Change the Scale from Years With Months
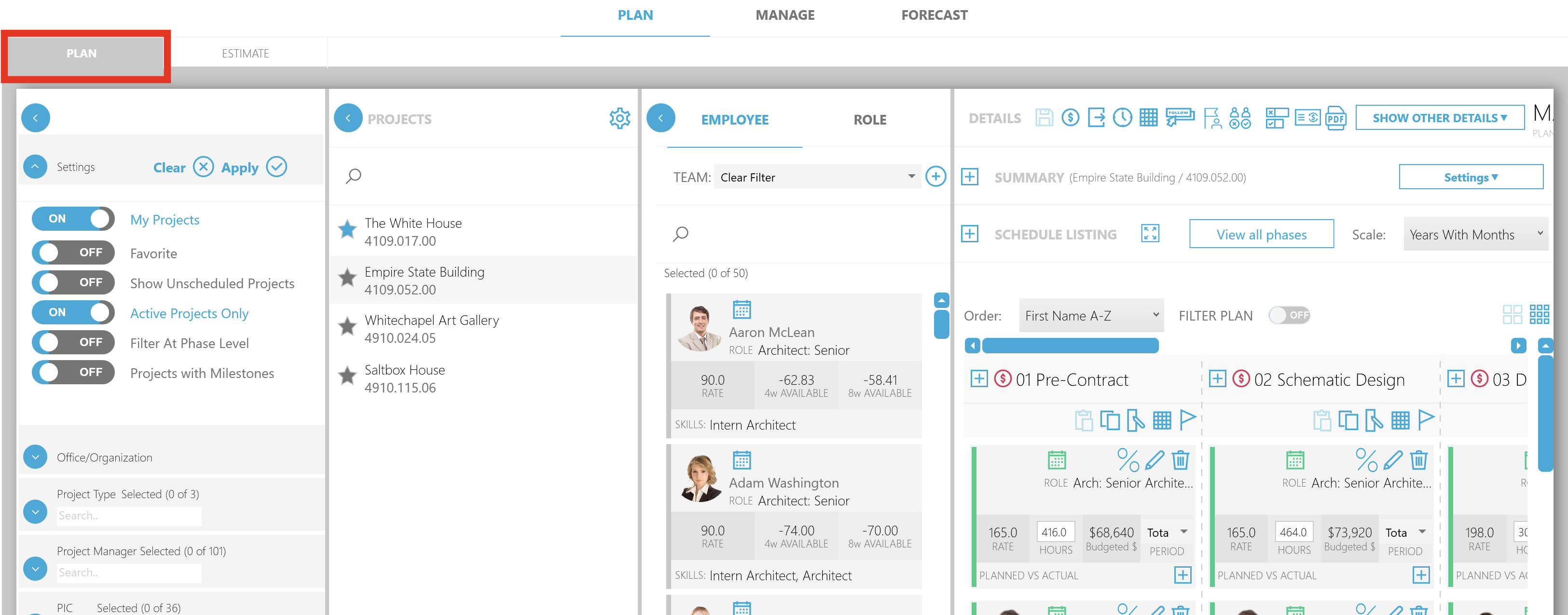Viewport: 1568px width, 615px height. [x=1475, y=235]
